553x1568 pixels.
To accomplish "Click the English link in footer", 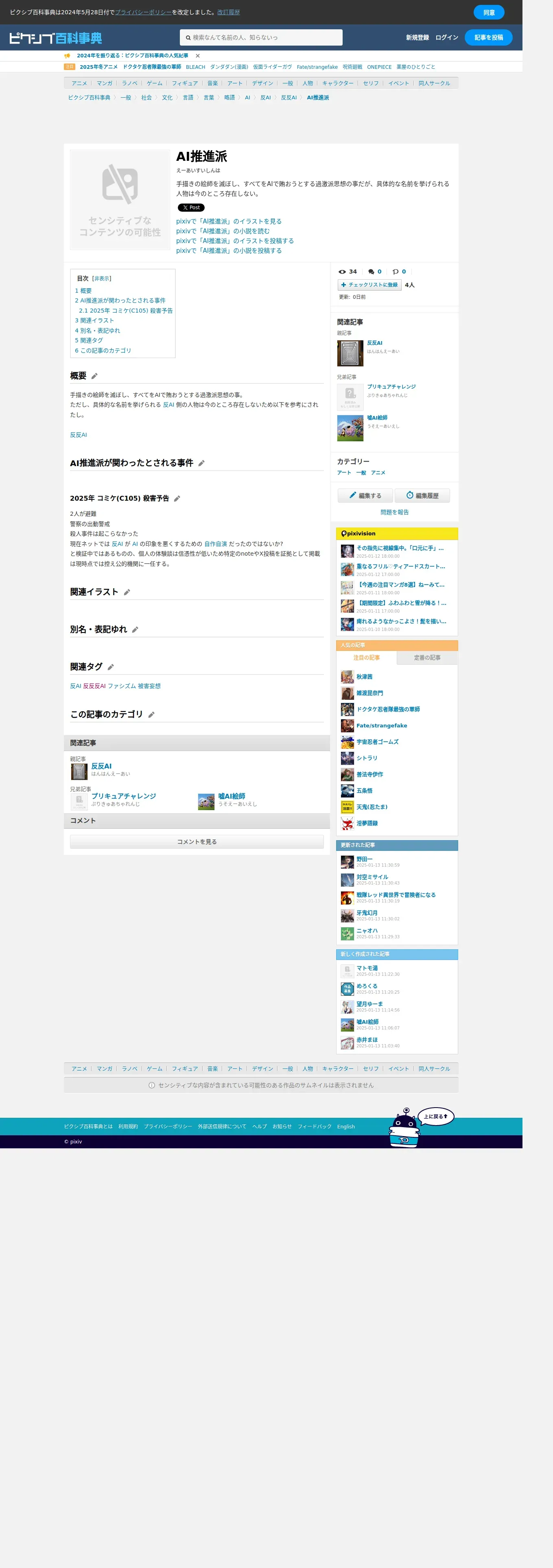I will [x=345, y=1127].
